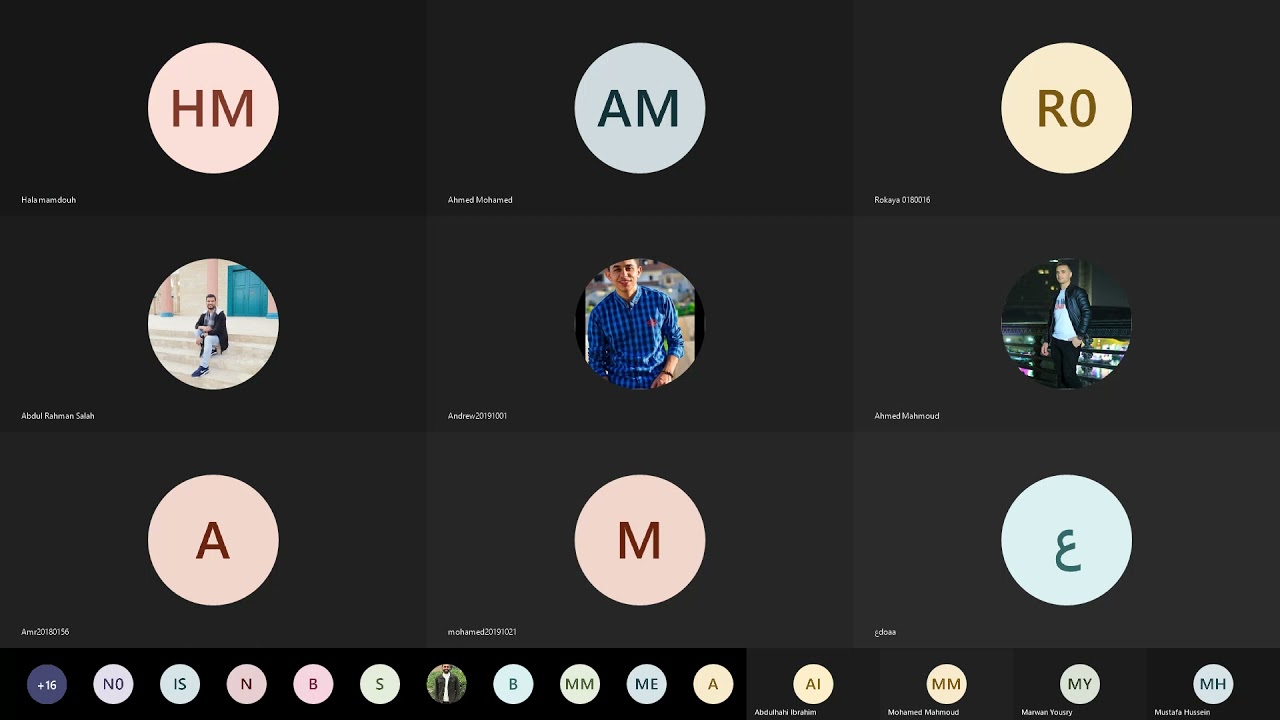Viewport: 1280px width, 720px height.
Task: Select the photo avatar in the bottom participant strip
Action: (x=446, y=684)
